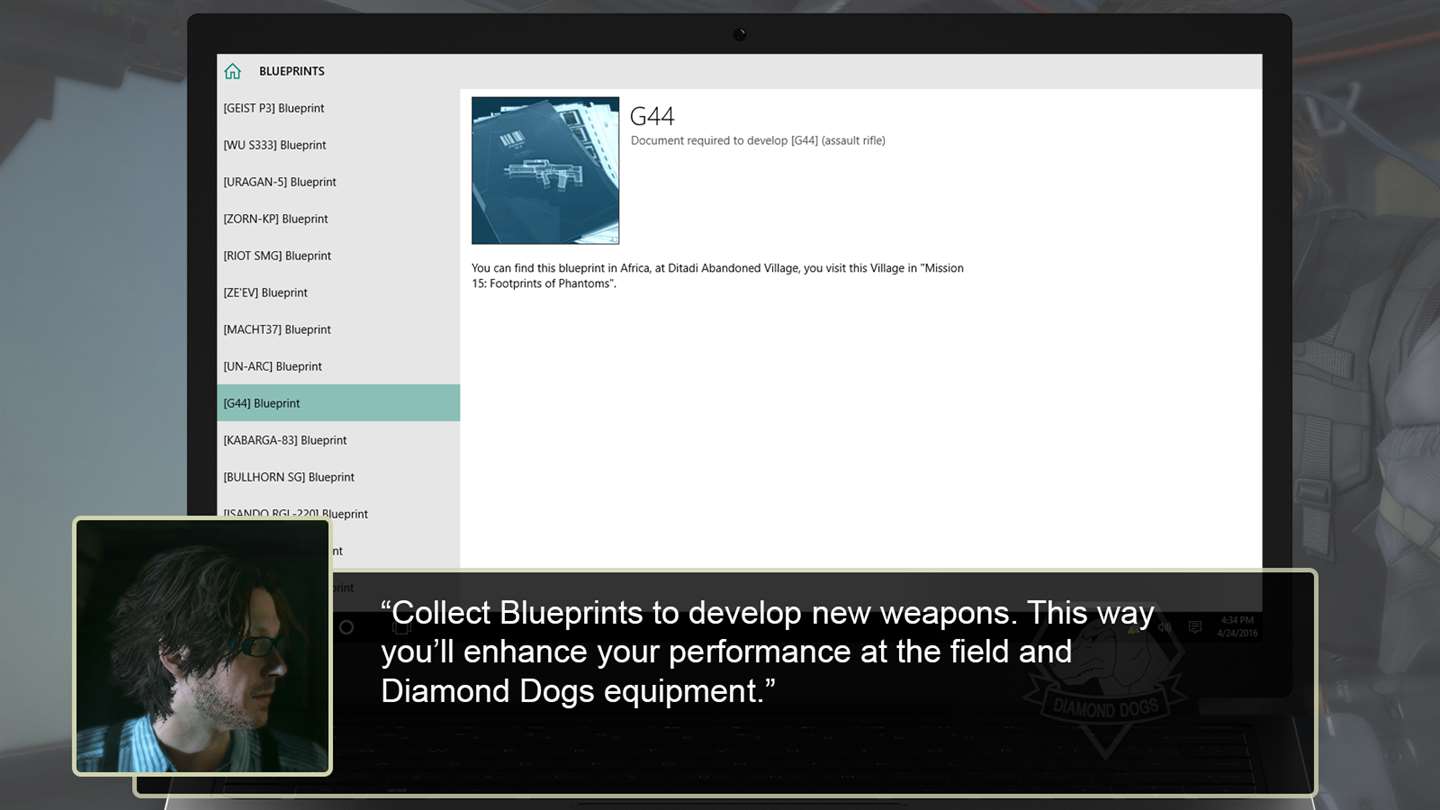Open the Action Center taskbar icon
The image size is (1440, 810).
(x=1195, y=627)
